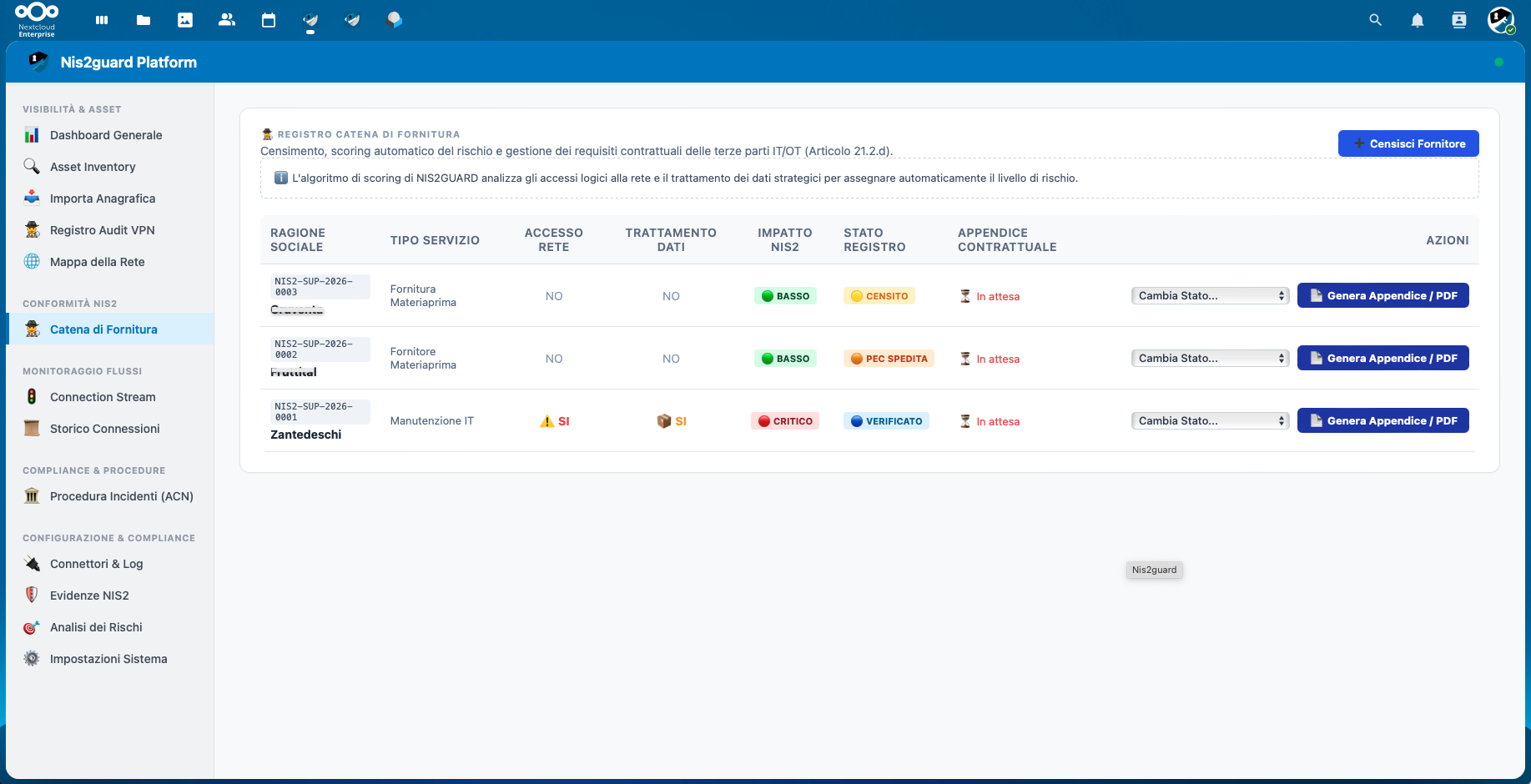Click the Nis2guard Platform title

128,62
